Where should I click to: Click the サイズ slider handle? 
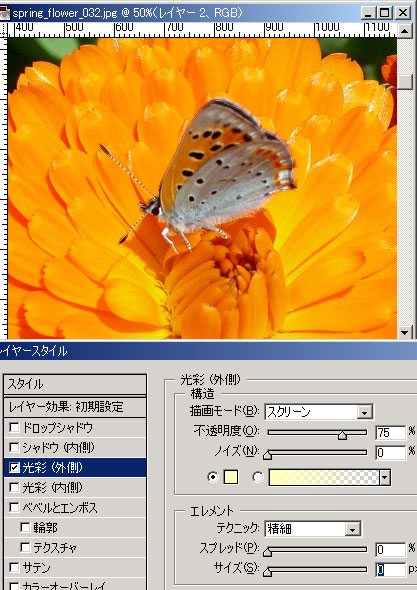(267, 572)
